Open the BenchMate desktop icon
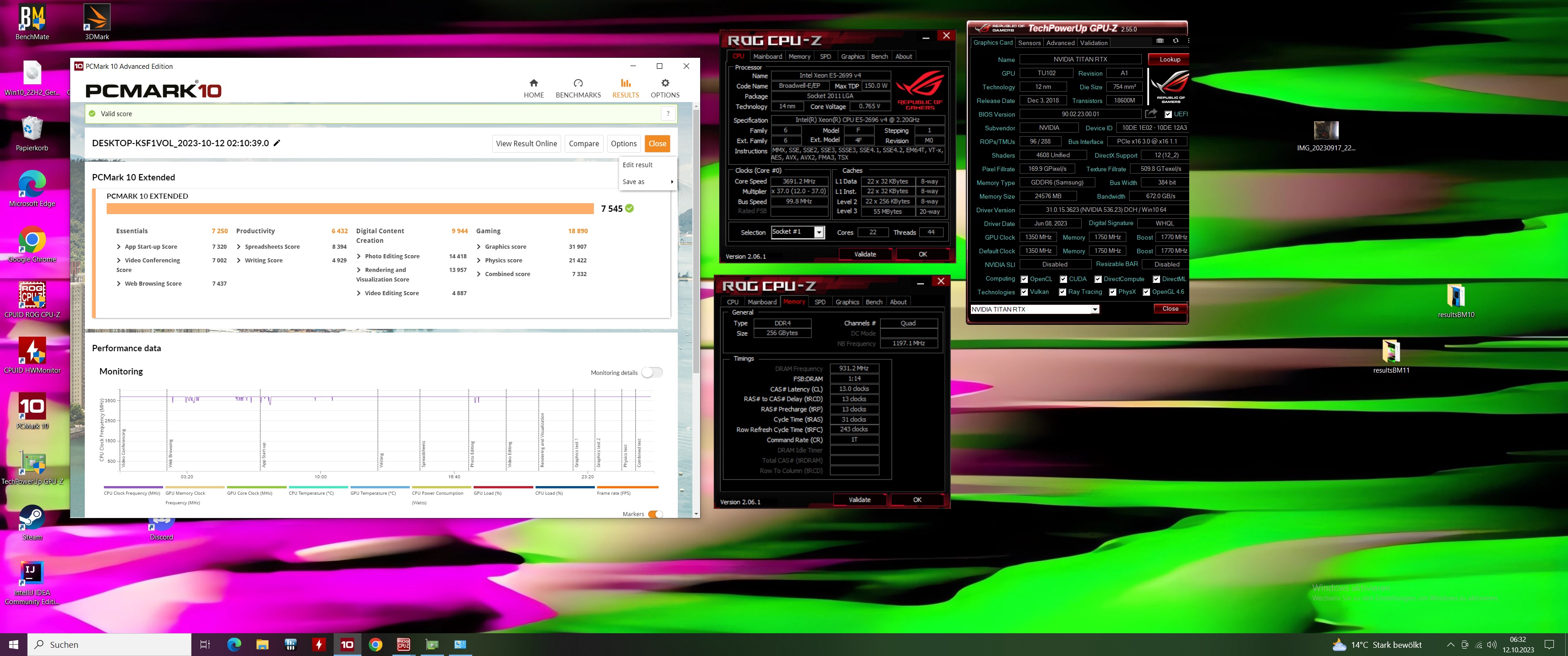The height and width of the screenshot is (656, 1568). tap(32, 22)
